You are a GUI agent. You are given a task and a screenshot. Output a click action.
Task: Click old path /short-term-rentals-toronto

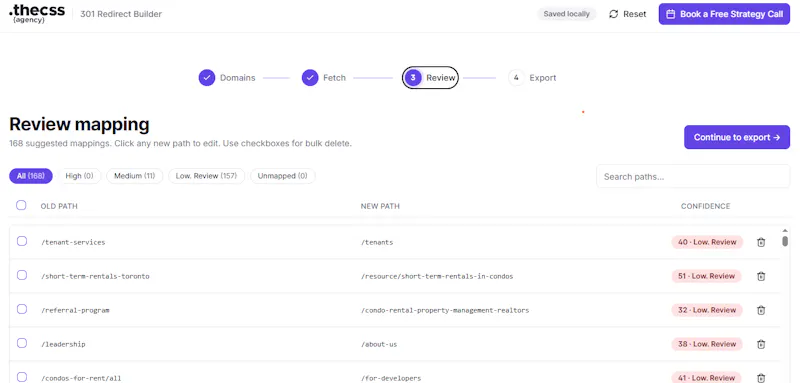pyautogui.click(x=95, y=276)
